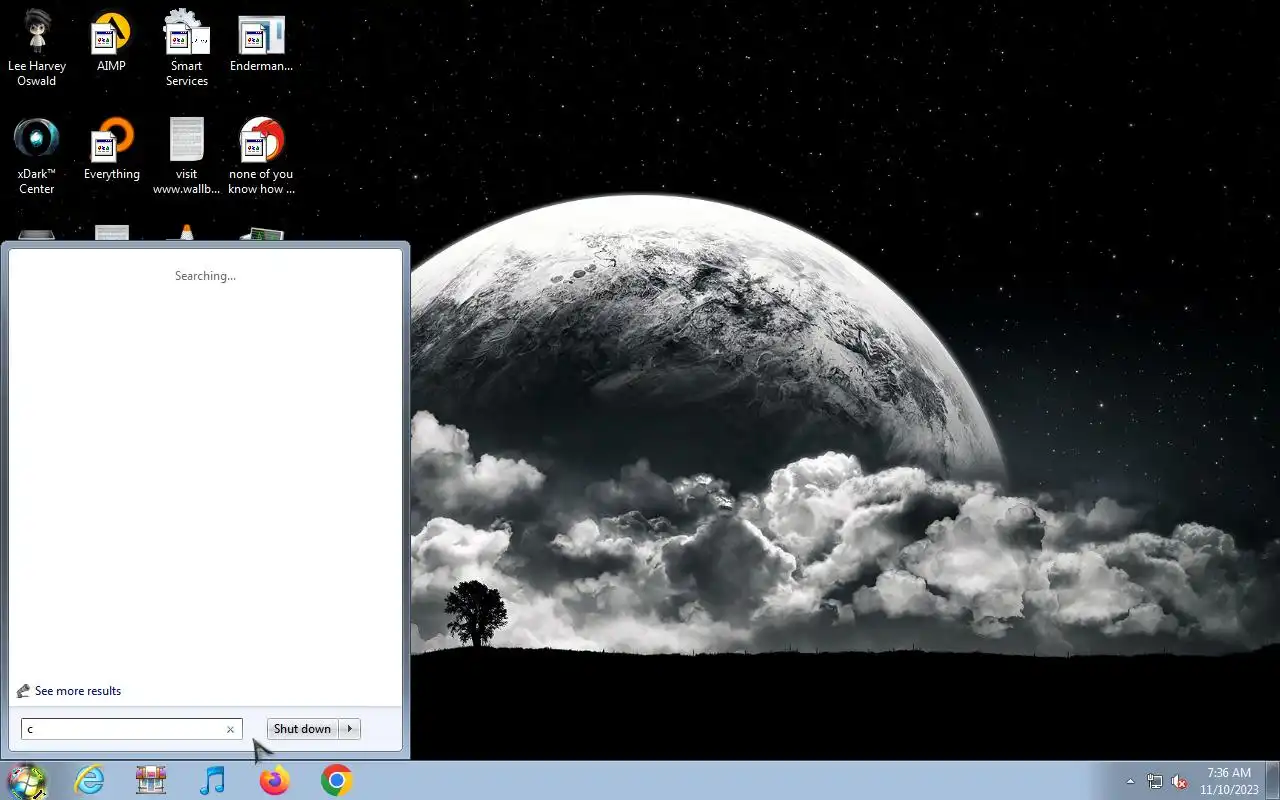The image size is (1280, 800).
Task: Click the Windows Start orb
Action: (27, 780)
